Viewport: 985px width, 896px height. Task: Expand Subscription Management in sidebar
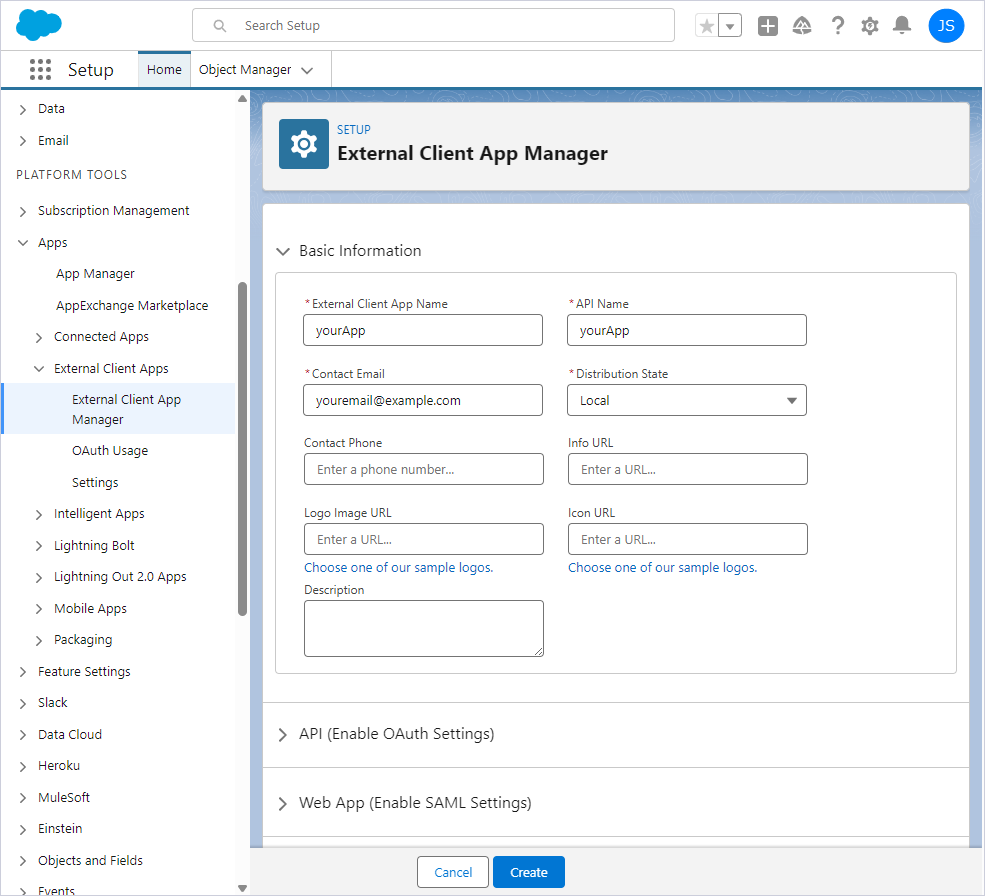click(23, 211)
